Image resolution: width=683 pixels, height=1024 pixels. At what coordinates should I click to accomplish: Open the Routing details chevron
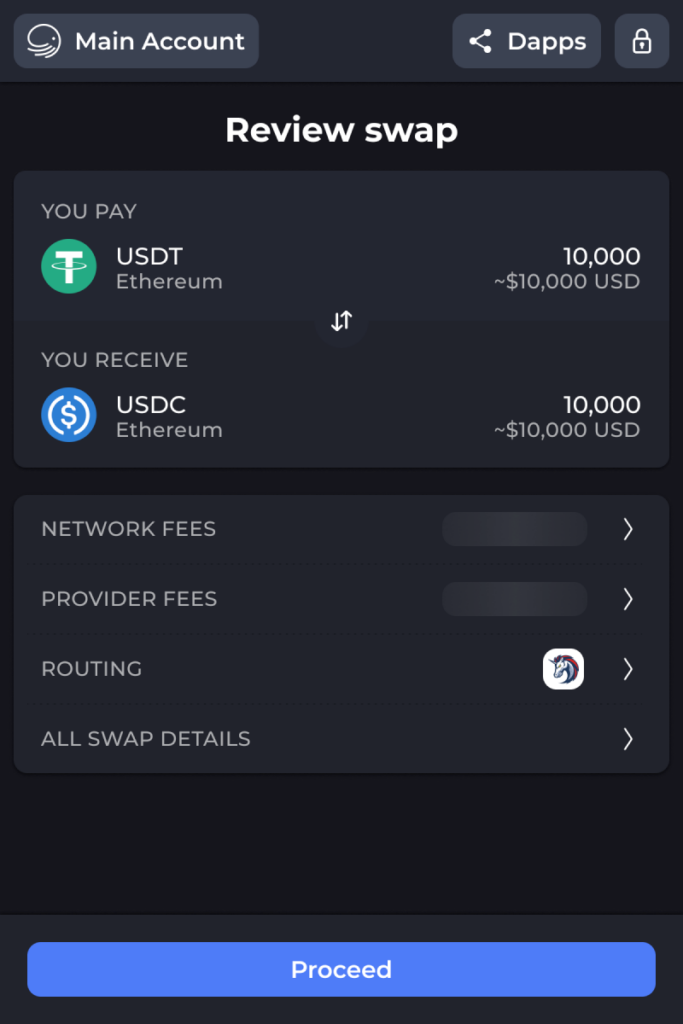628,669
